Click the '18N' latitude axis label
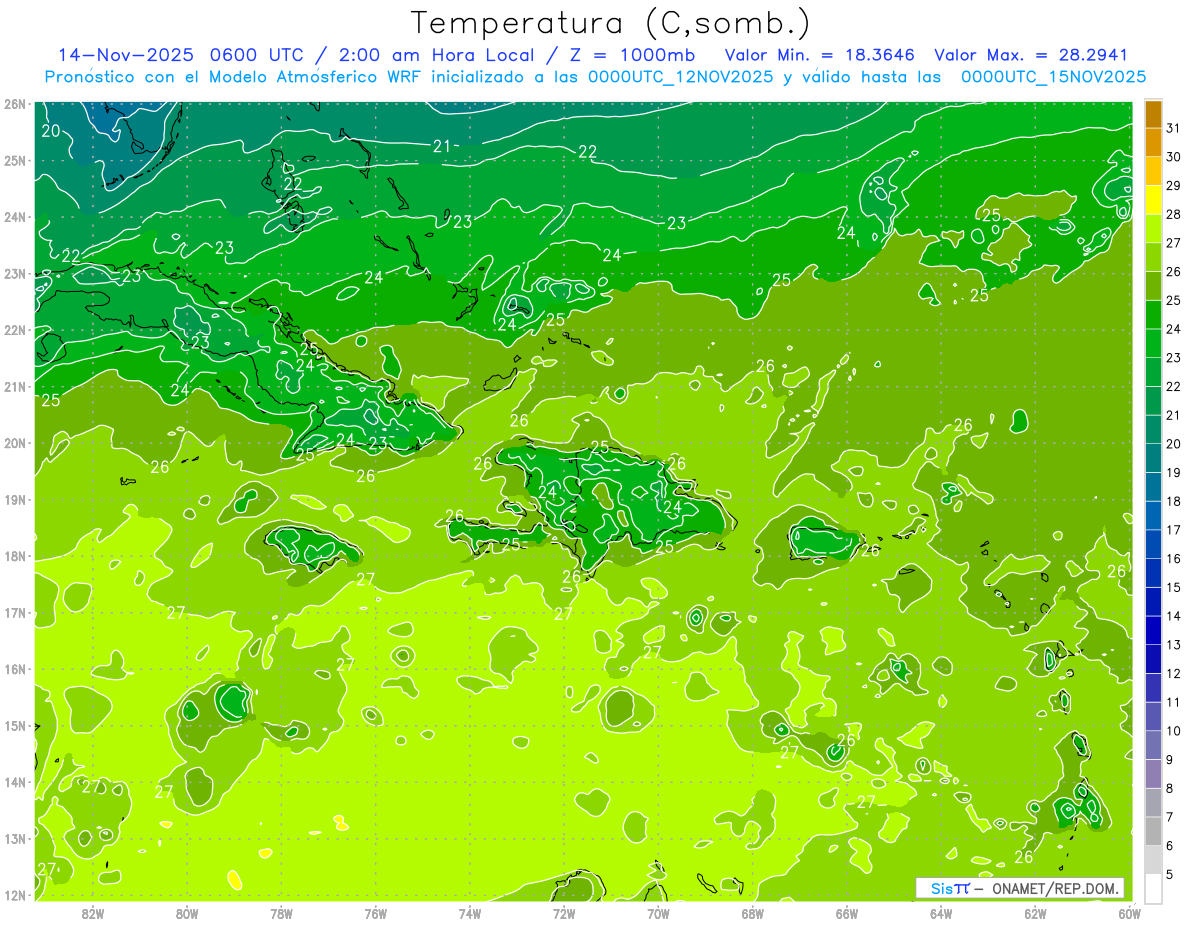 (x=15, y=556)
